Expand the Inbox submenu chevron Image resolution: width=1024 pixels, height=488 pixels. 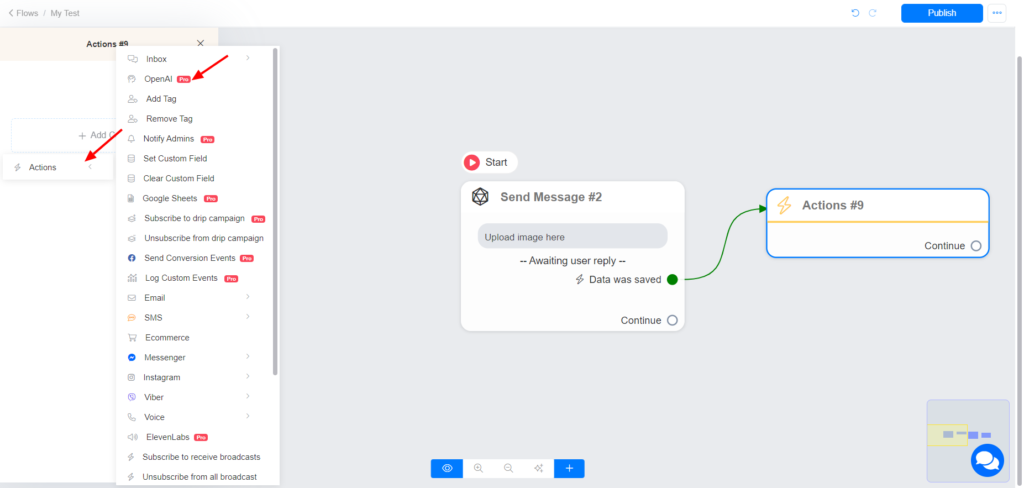point(248,58)
